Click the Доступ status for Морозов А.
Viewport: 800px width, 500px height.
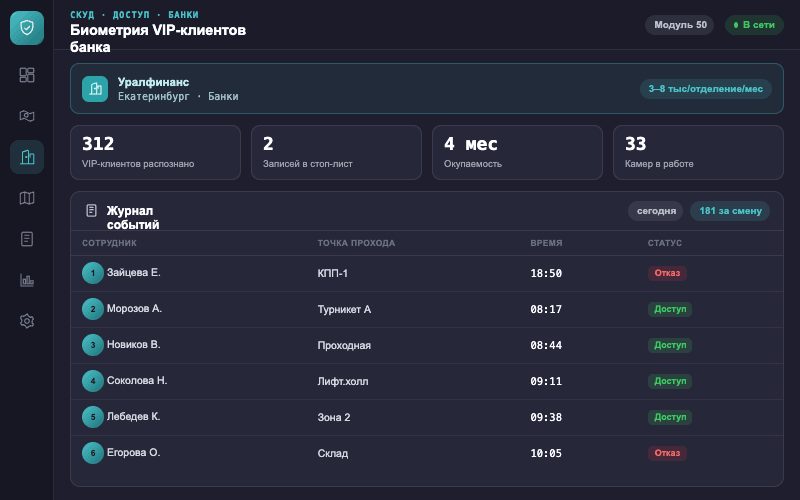point(670,309)
